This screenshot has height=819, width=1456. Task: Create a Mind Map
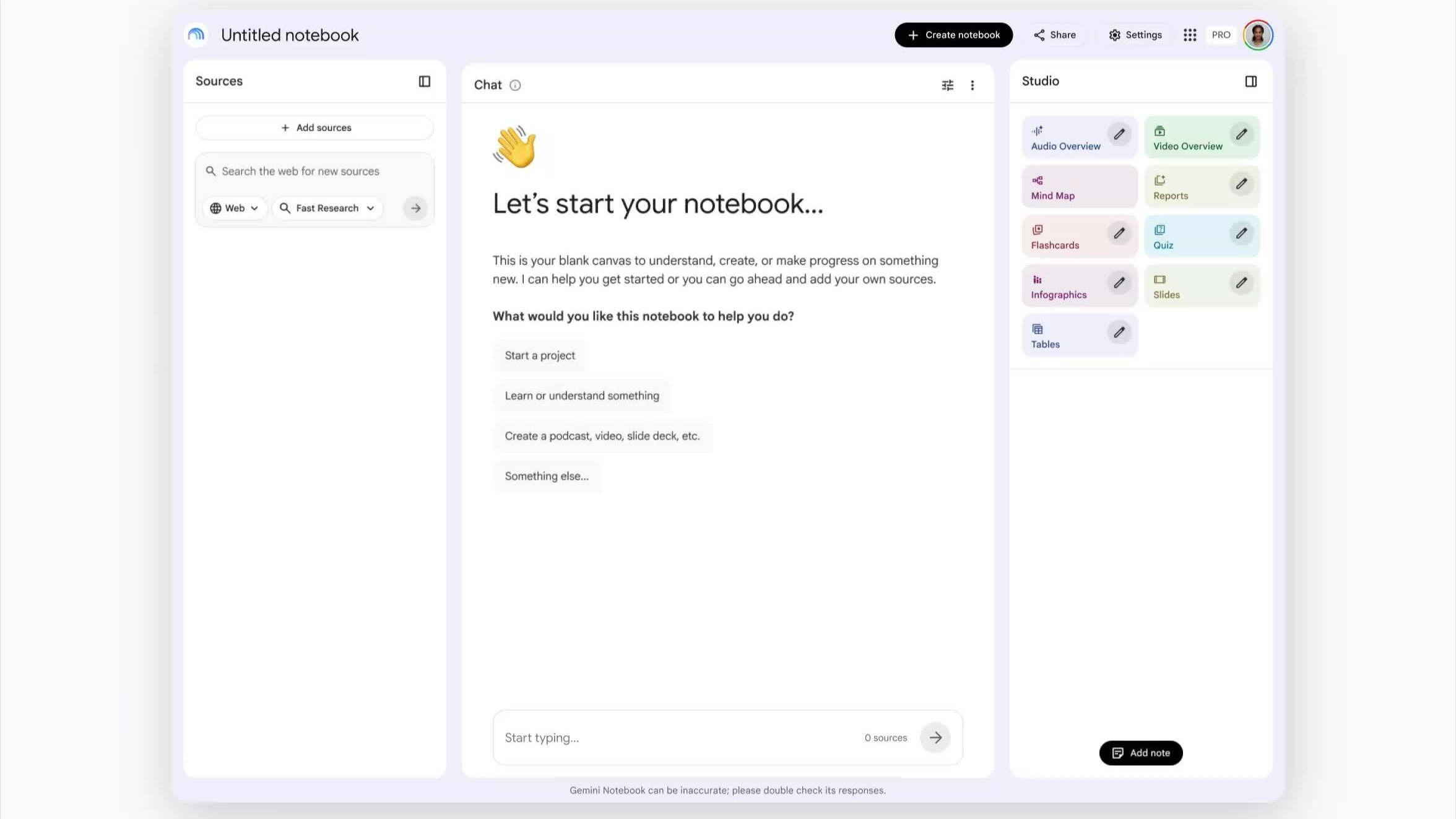pyautogui.click(x=1080, y=187)
